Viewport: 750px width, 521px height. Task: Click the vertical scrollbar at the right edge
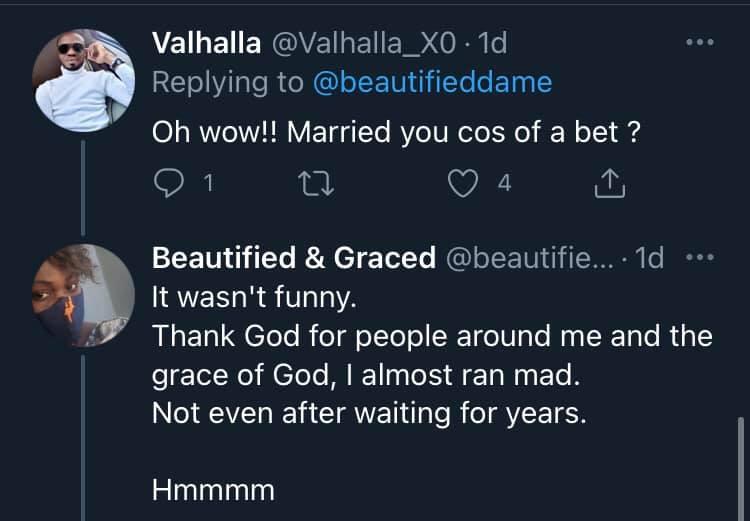point(740,460)
